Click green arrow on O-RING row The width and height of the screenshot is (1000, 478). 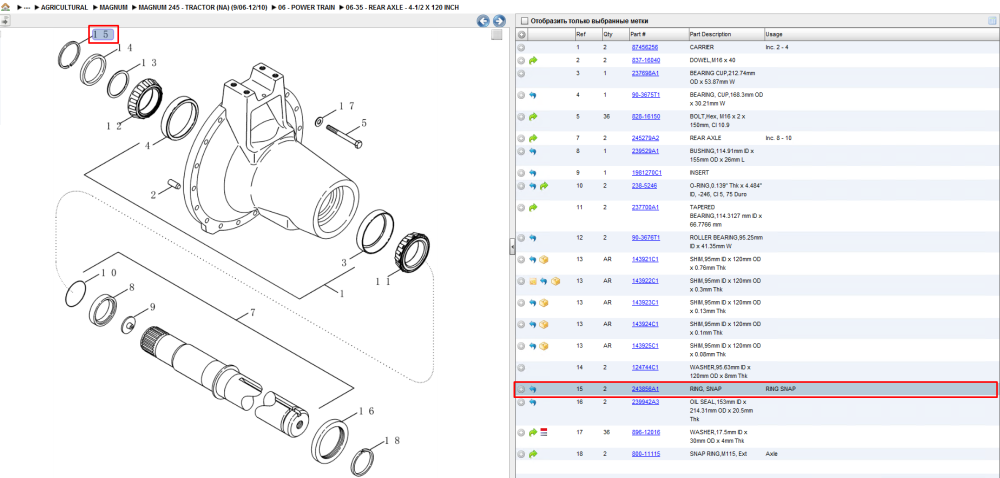pyautogui.click(x=544, y=185)
